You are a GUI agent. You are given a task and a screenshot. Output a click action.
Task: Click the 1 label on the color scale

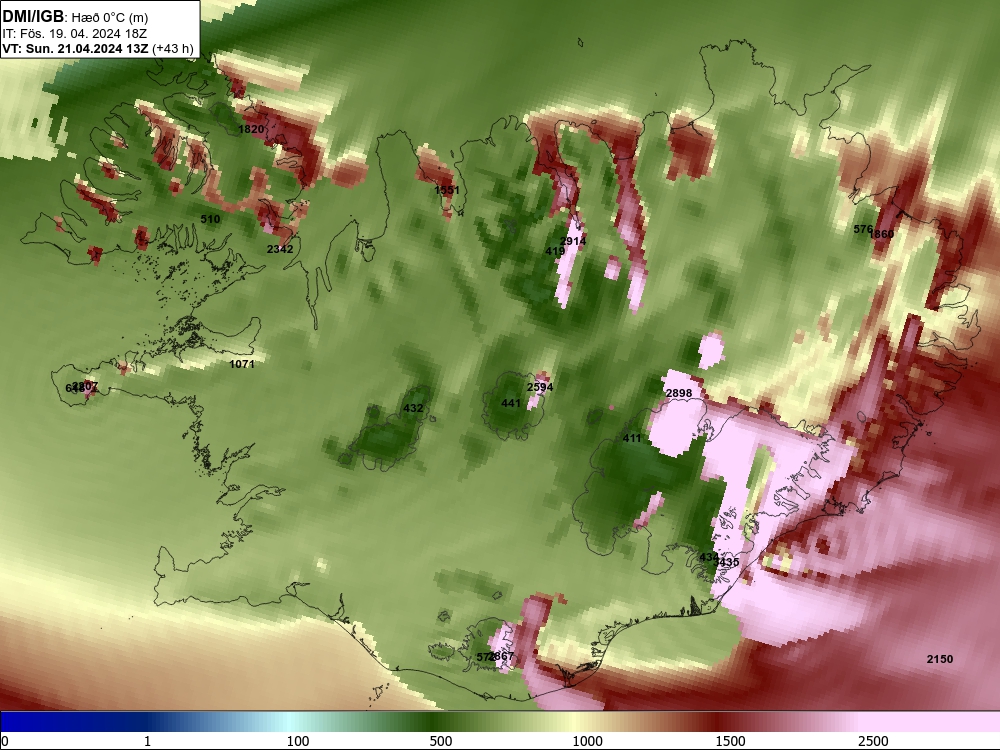click(x=147, y=741)
